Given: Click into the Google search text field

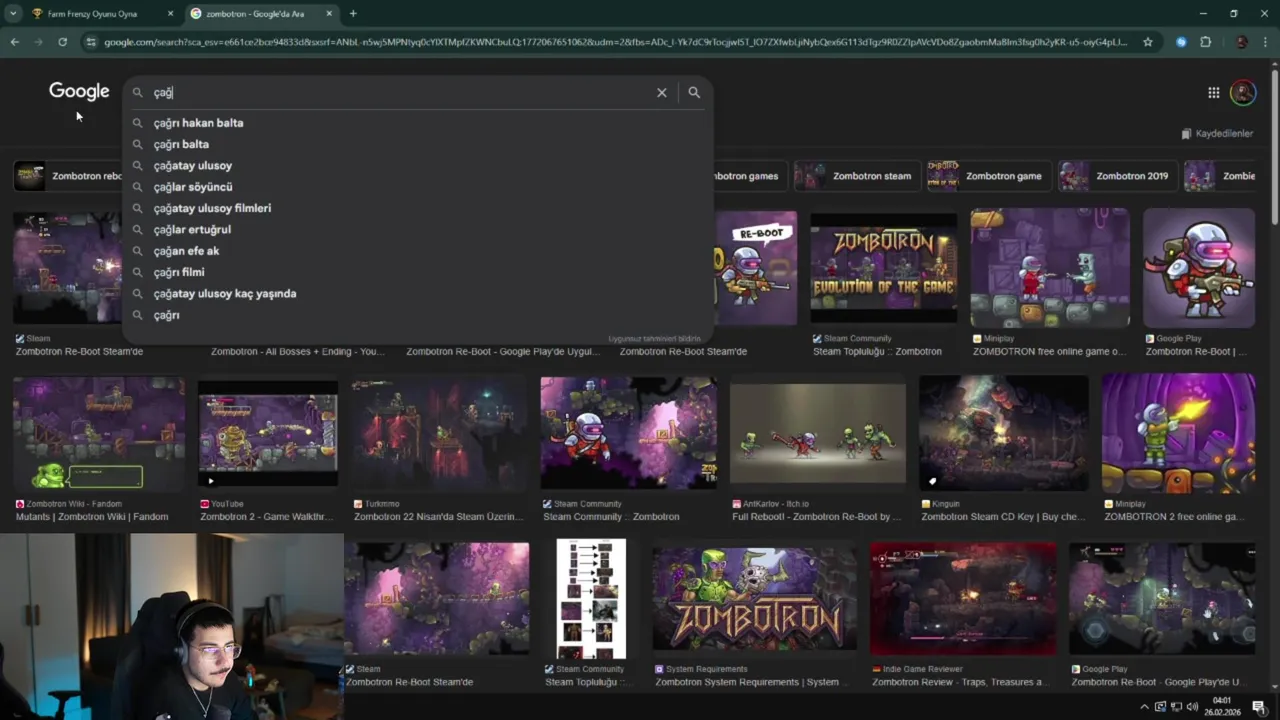Looking at the screenshot, I should (x=400, y=92).
